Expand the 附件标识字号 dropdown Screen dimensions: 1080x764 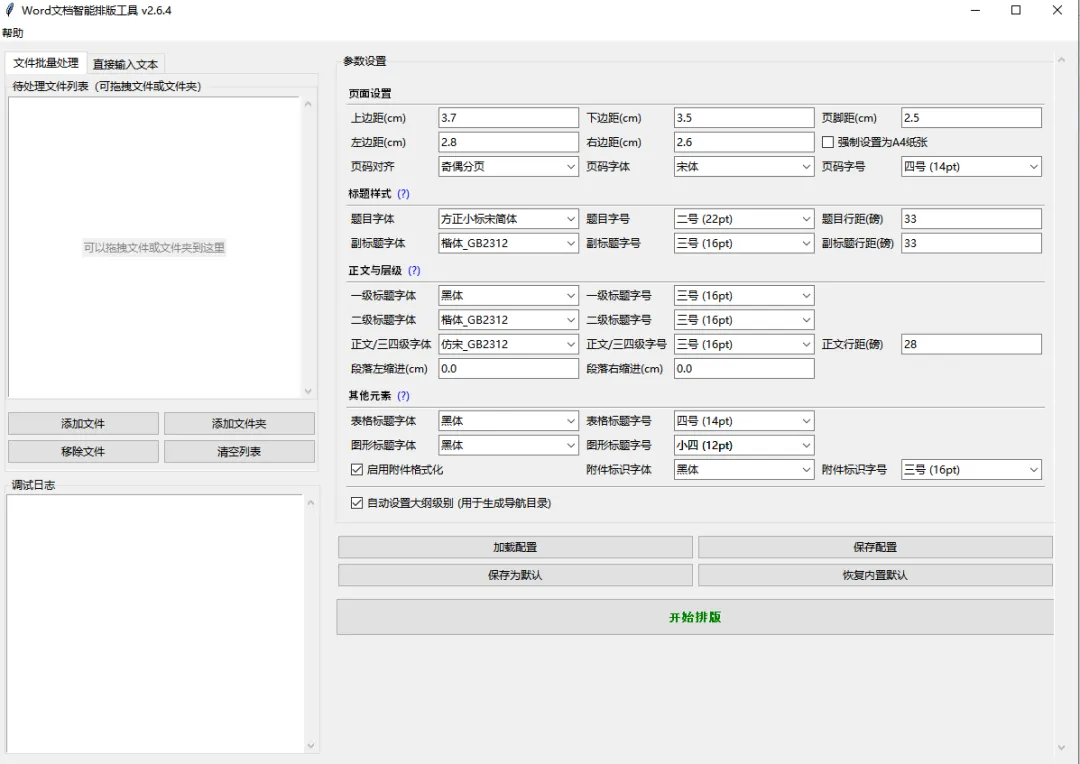[x=971, y=470]
